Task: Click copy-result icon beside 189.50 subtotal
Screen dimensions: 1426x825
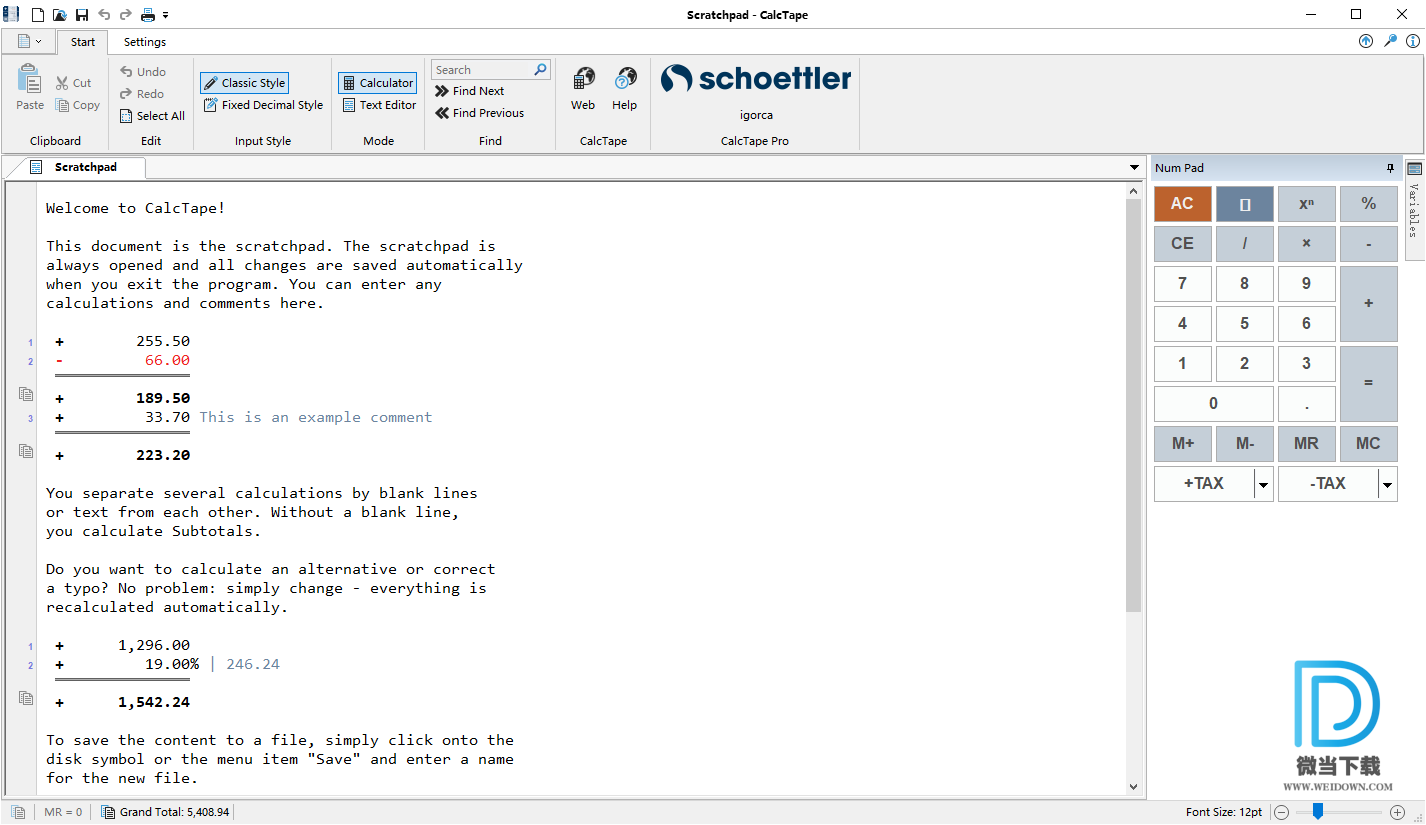Action: [x=26, y=395]
